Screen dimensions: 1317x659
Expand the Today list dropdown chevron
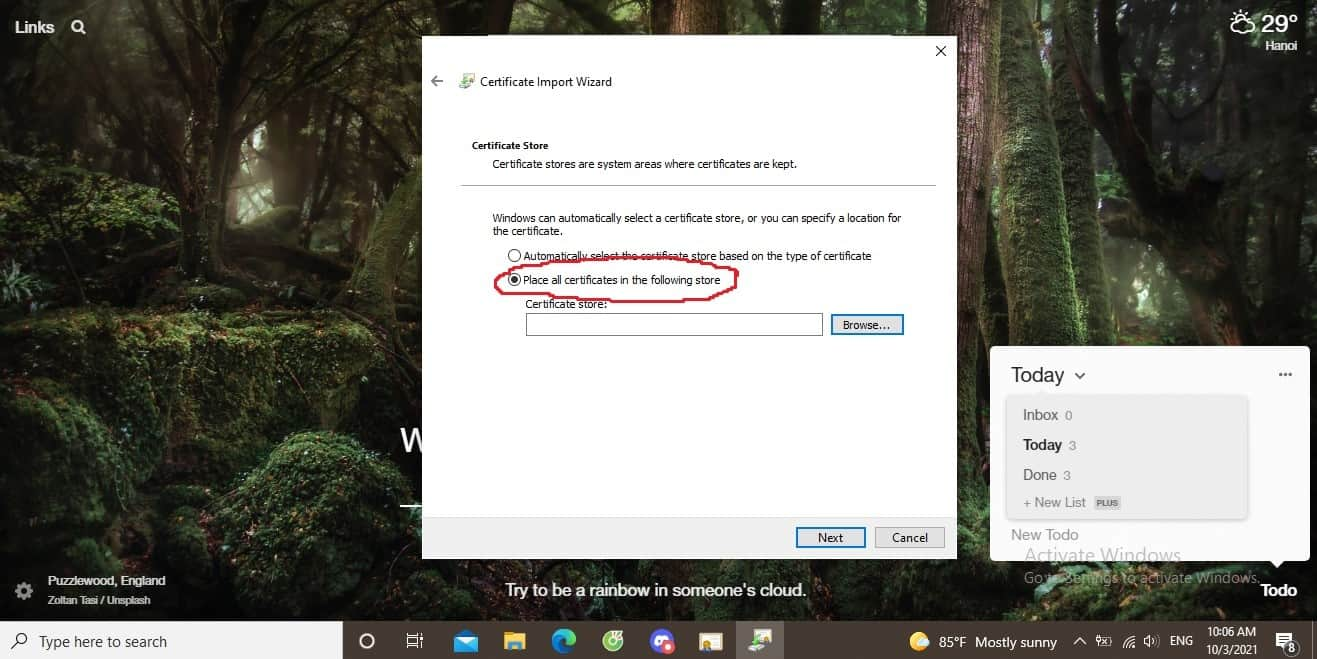1080,376
